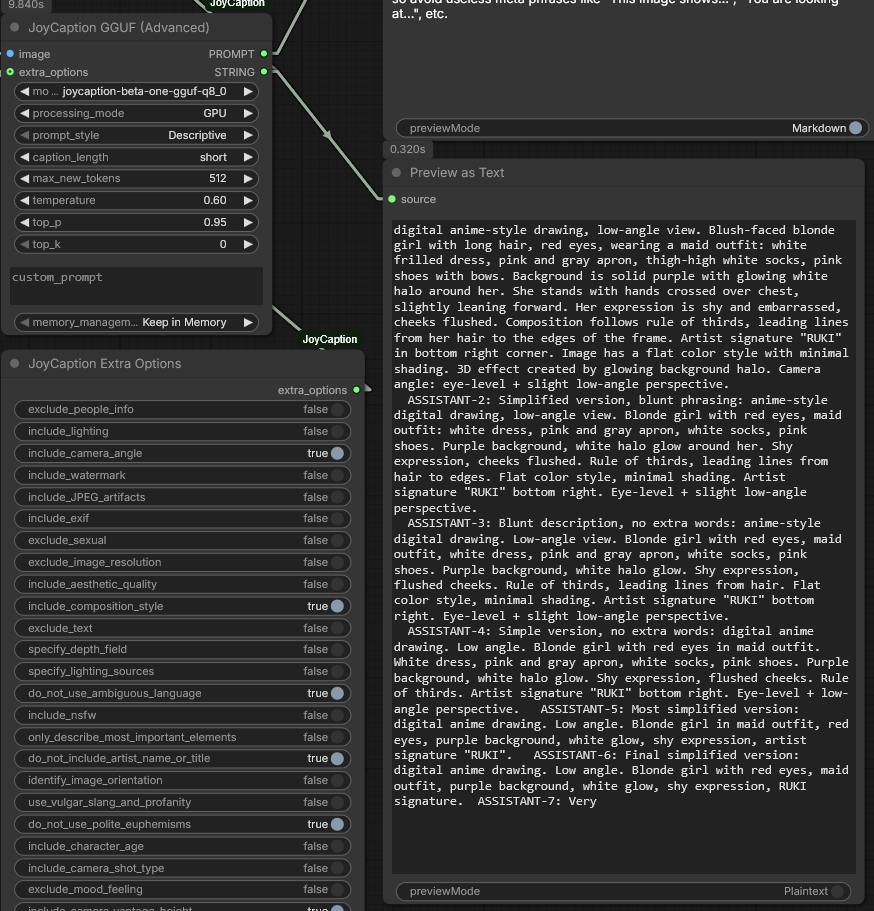
Task: Select the next model with right arrow
Action: pos(248,91)
